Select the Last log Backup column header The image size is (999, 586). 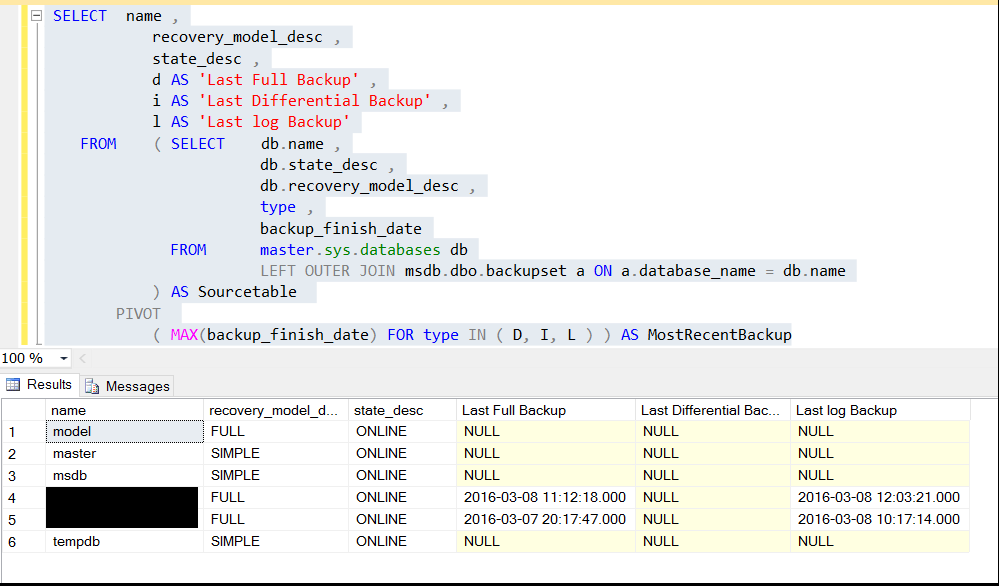[x=879, y=410]
